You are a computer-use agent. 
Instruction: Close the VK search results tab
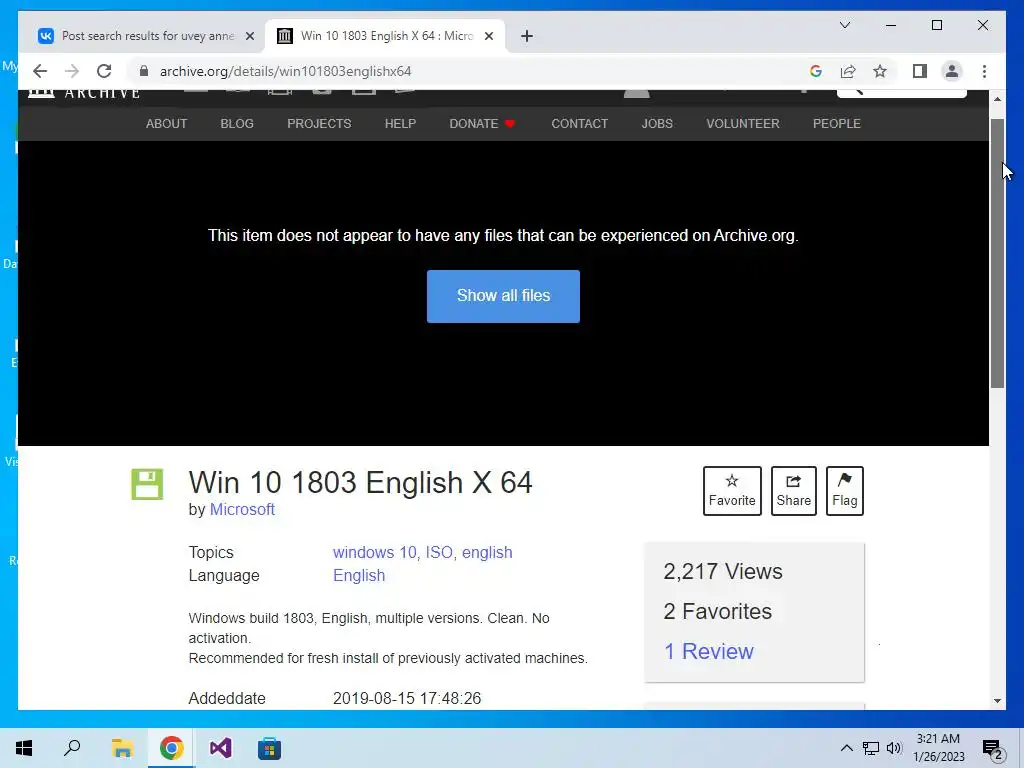(249, 36)
